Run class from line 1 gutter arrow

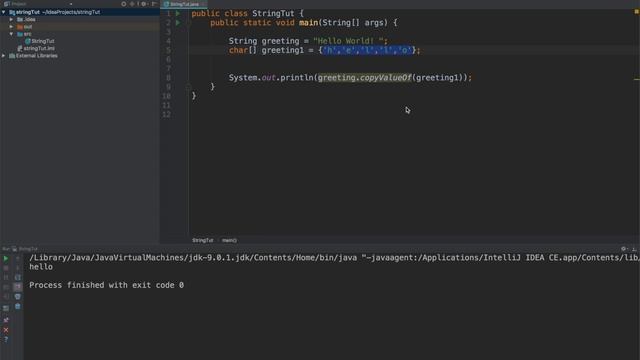pyautogui.click(x=178, y=13)
